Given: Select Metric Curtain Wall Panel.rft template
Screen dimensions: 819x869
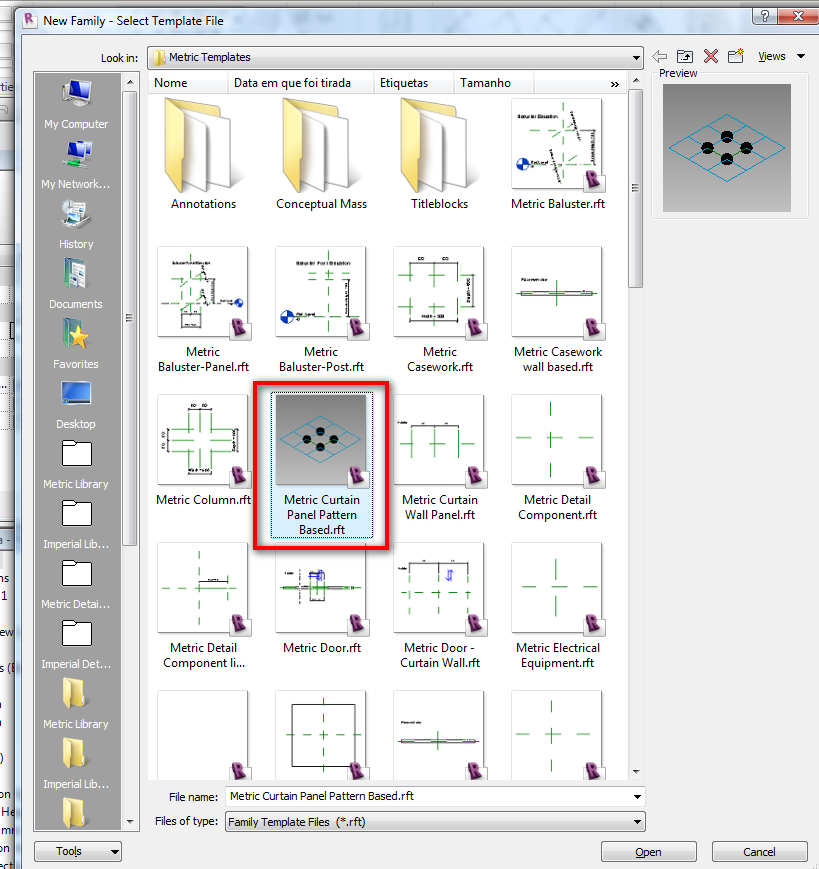Looking at the screenshot, I should click(x=439, y=450).
